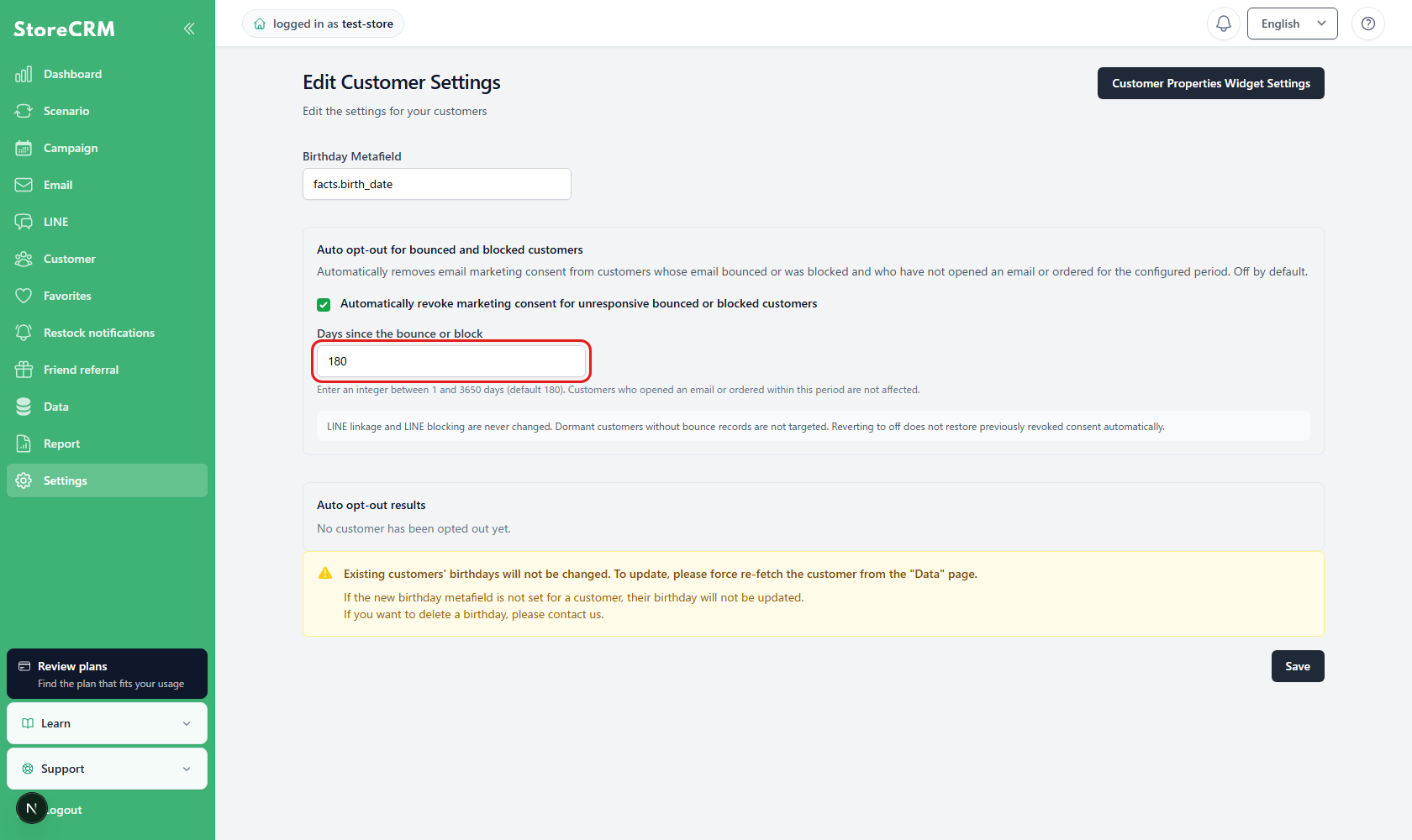This screenshot has width=1412, height=840.
Task: Open the English language dropdown
Action: point(1293,24)
